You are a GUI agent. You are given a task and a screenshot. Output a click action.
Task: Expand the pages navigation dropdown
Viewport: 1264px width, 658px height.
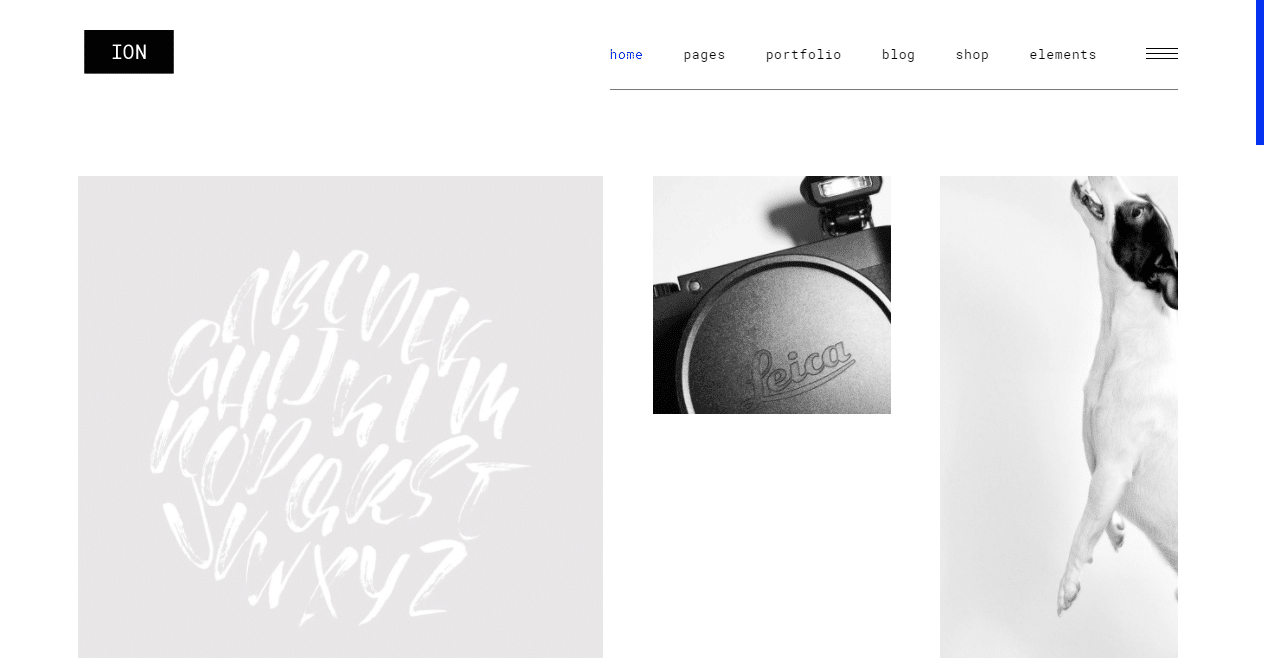click(x=704, y=55)
